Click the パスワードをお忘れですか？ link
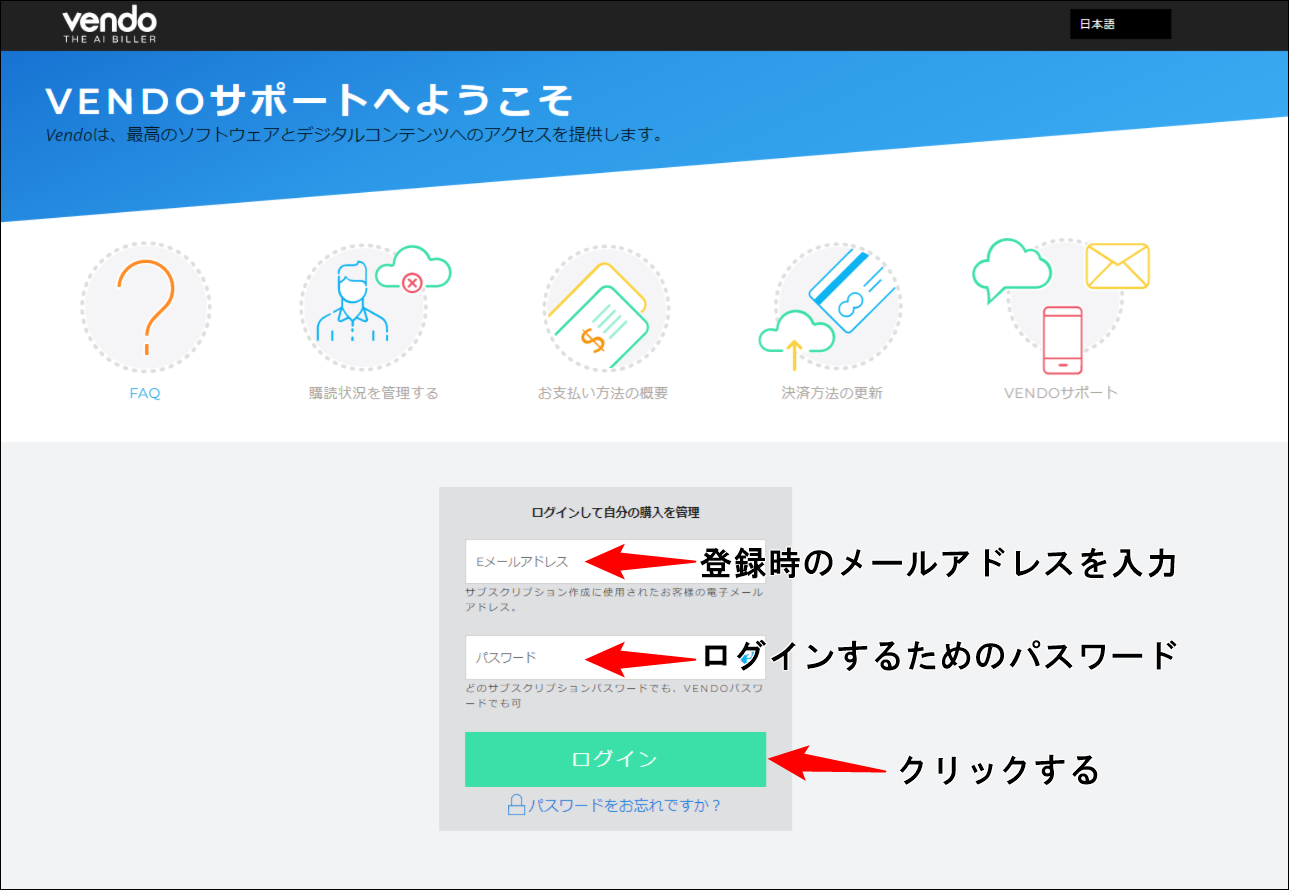Screen dimensions: 1289x890 615,805
